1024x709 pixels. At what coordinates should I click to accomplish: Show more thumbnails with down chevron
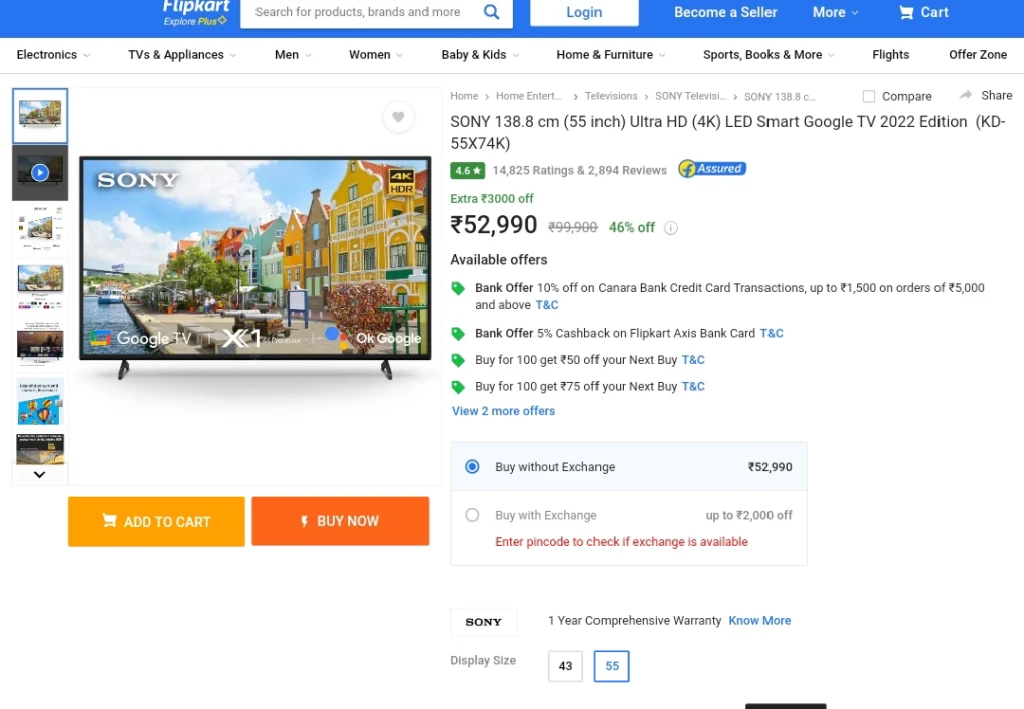(x=39, y=475)
